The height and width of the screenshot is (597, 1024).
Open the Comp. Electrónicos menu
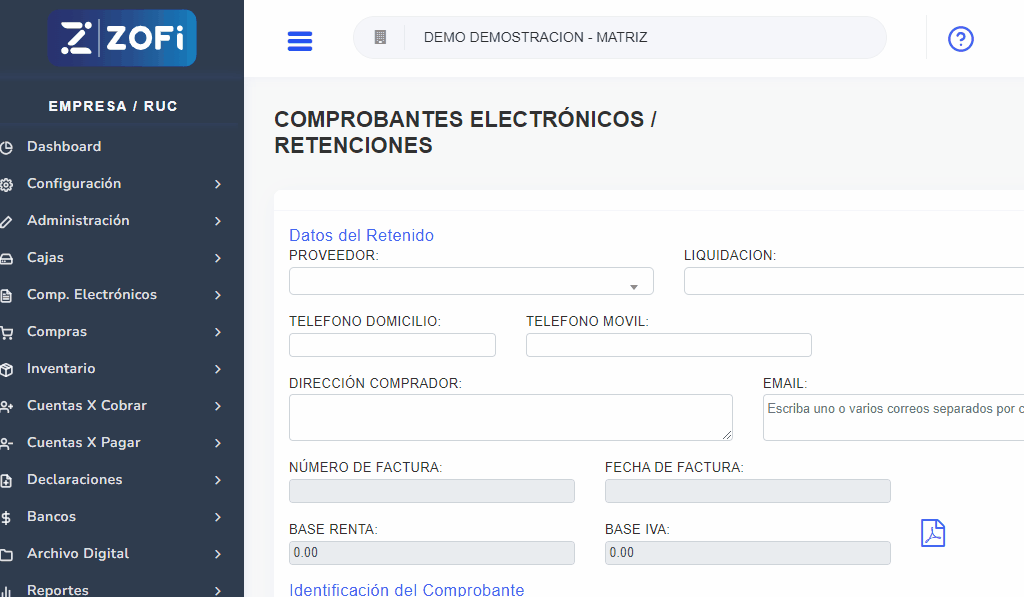click(92, 295)
